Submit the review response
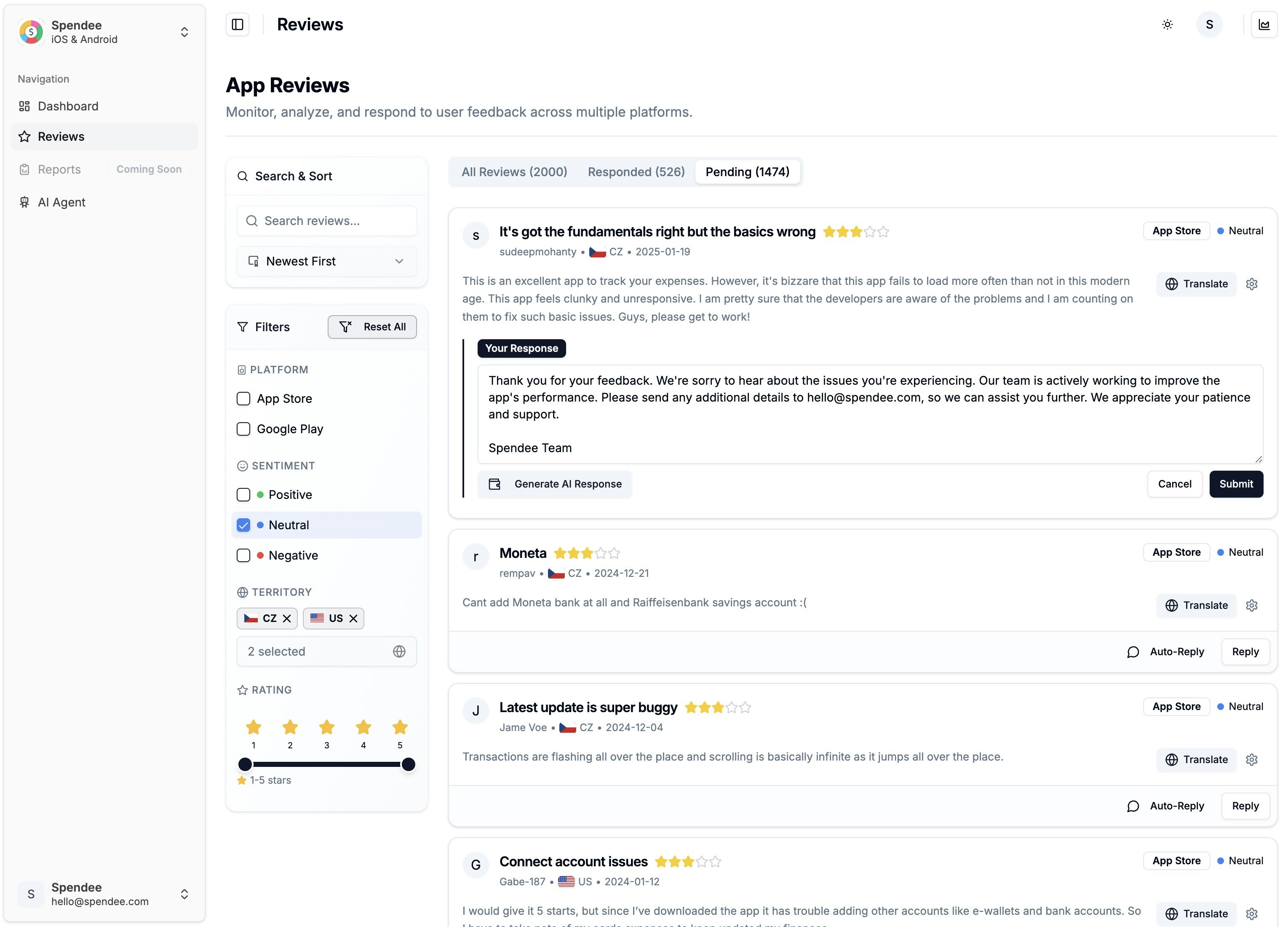The image size is (1288, 927). (1236, 484)
